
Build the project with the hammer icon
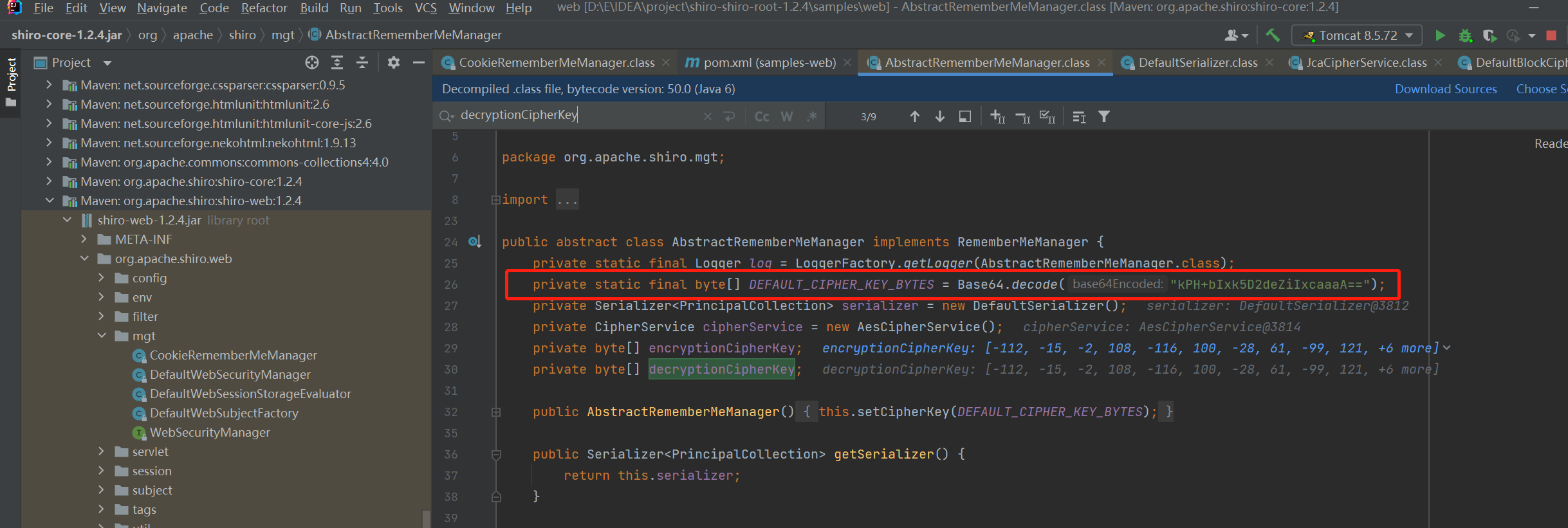(x=1273, y=35)
